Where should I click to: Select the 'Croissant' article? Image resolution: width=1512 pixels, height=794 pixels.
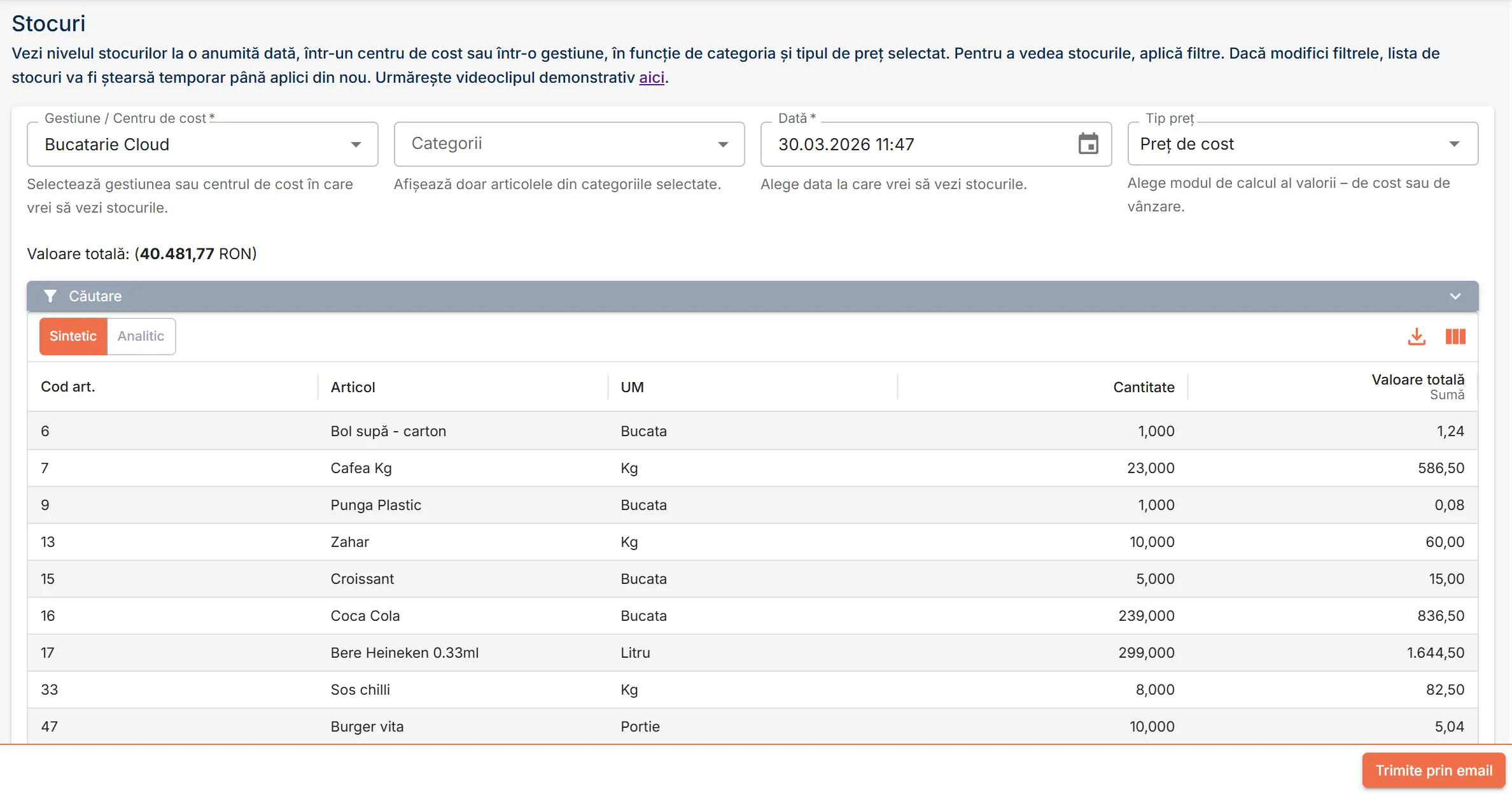[362, 579]
